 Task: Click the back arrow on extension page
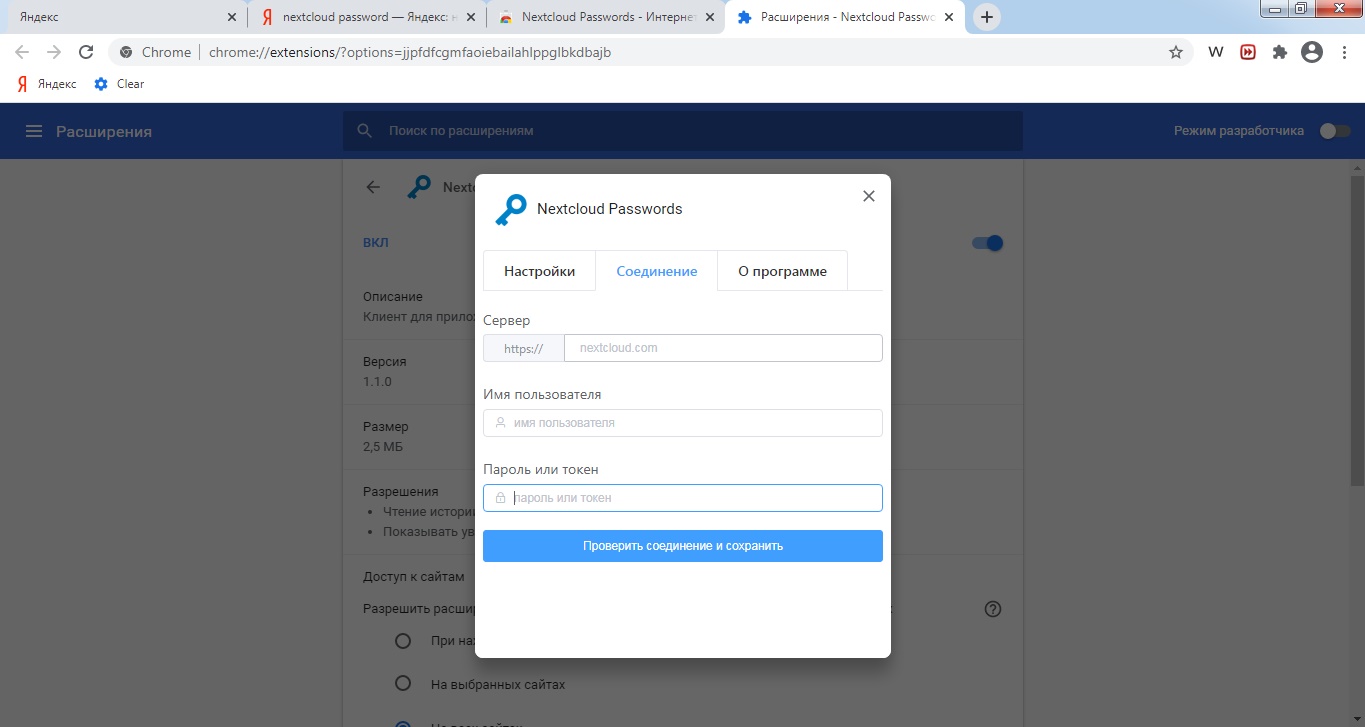point(372,187)
